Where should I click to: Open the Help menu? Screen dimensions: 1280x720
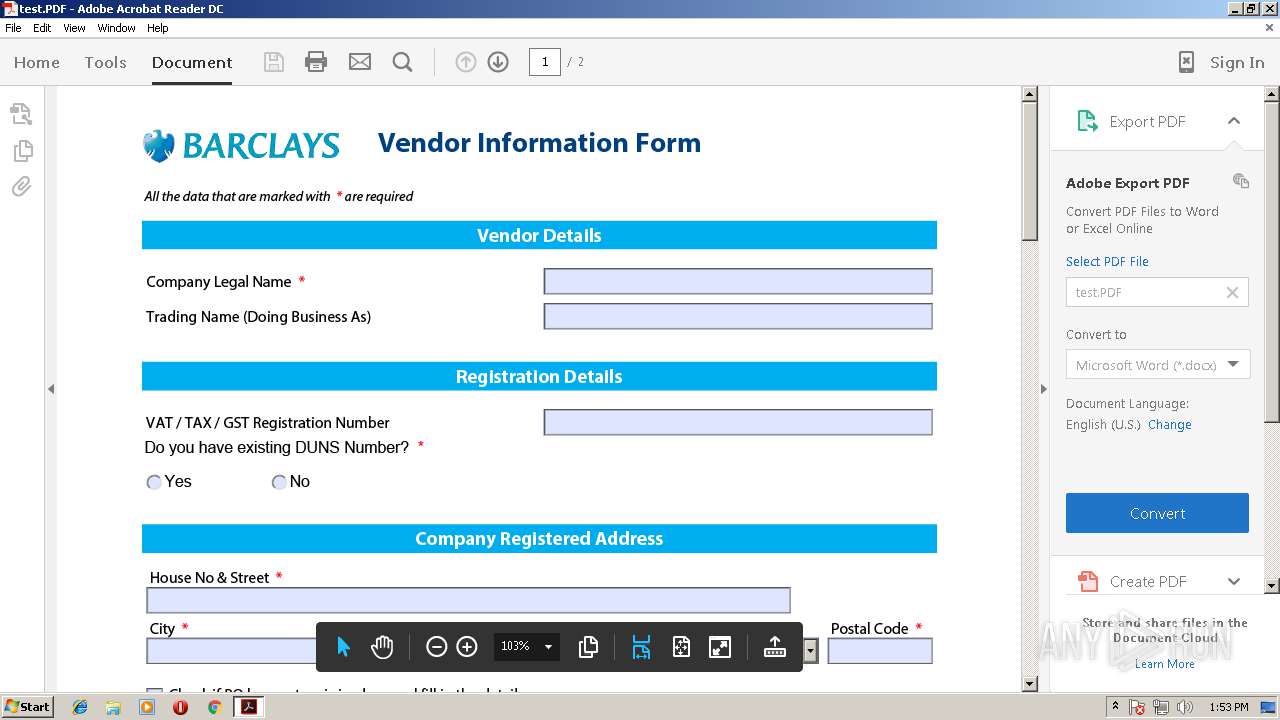click(x=158, y=28)
